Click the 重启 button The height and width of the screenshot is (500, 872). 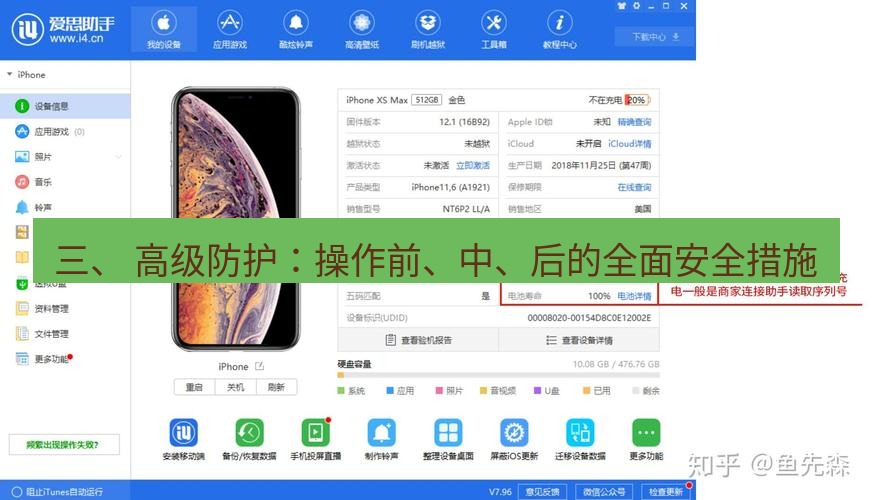pyautogui.click(x=194, y=387)
